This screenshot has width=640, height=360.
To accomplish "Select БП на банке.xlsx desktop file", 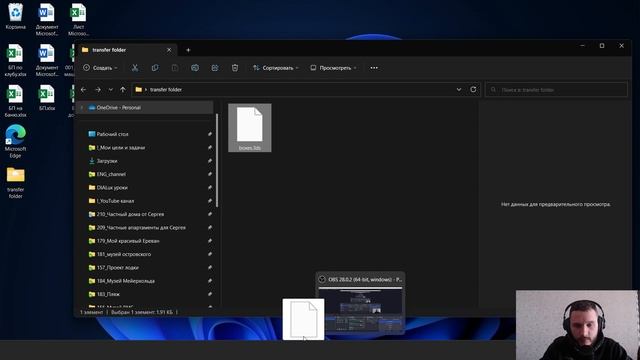I will coord(16,101).
